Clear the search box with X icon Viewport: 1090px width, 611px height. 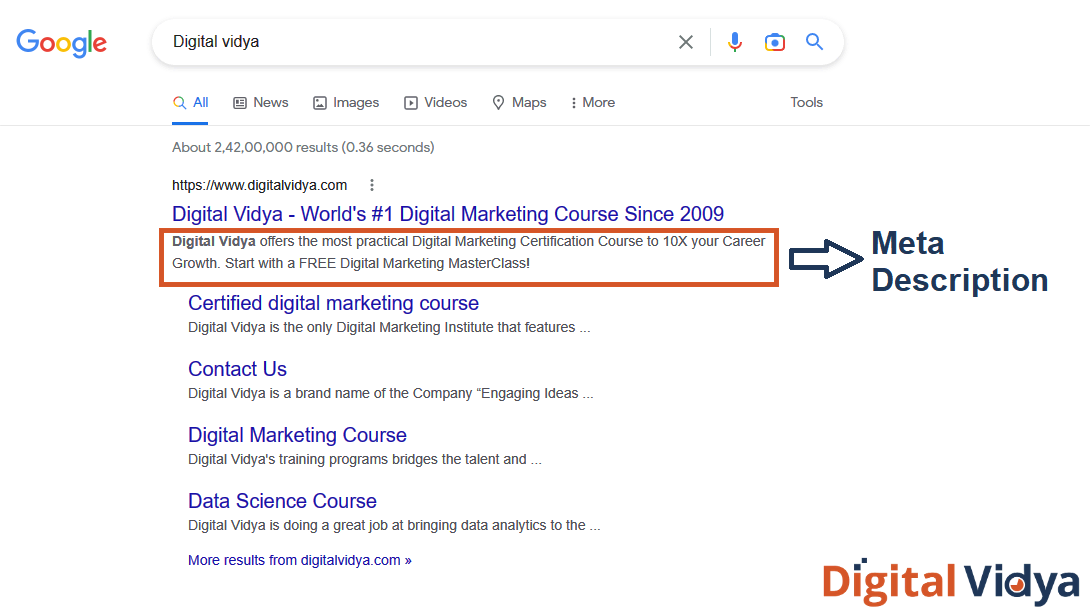coord(685,42)
